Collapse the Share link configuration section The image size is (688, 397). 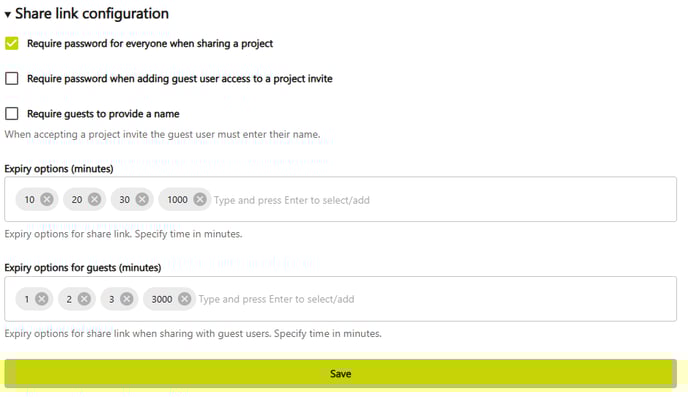pos(7,14)
